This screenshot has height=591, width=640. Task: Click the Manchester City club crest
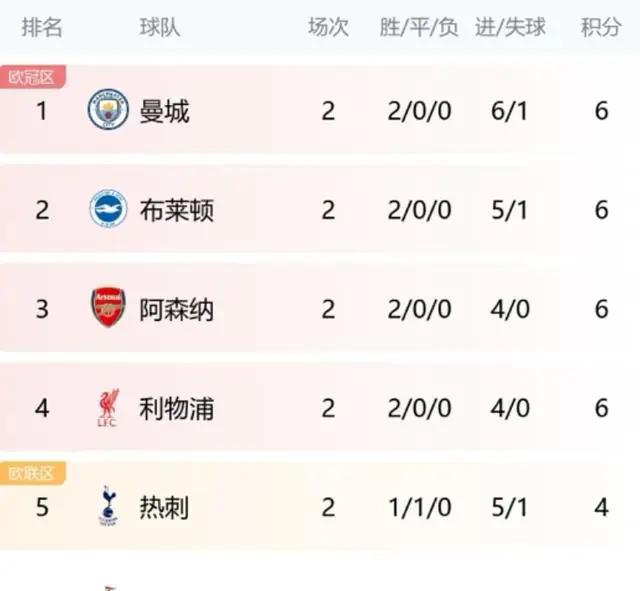point(108,110)
